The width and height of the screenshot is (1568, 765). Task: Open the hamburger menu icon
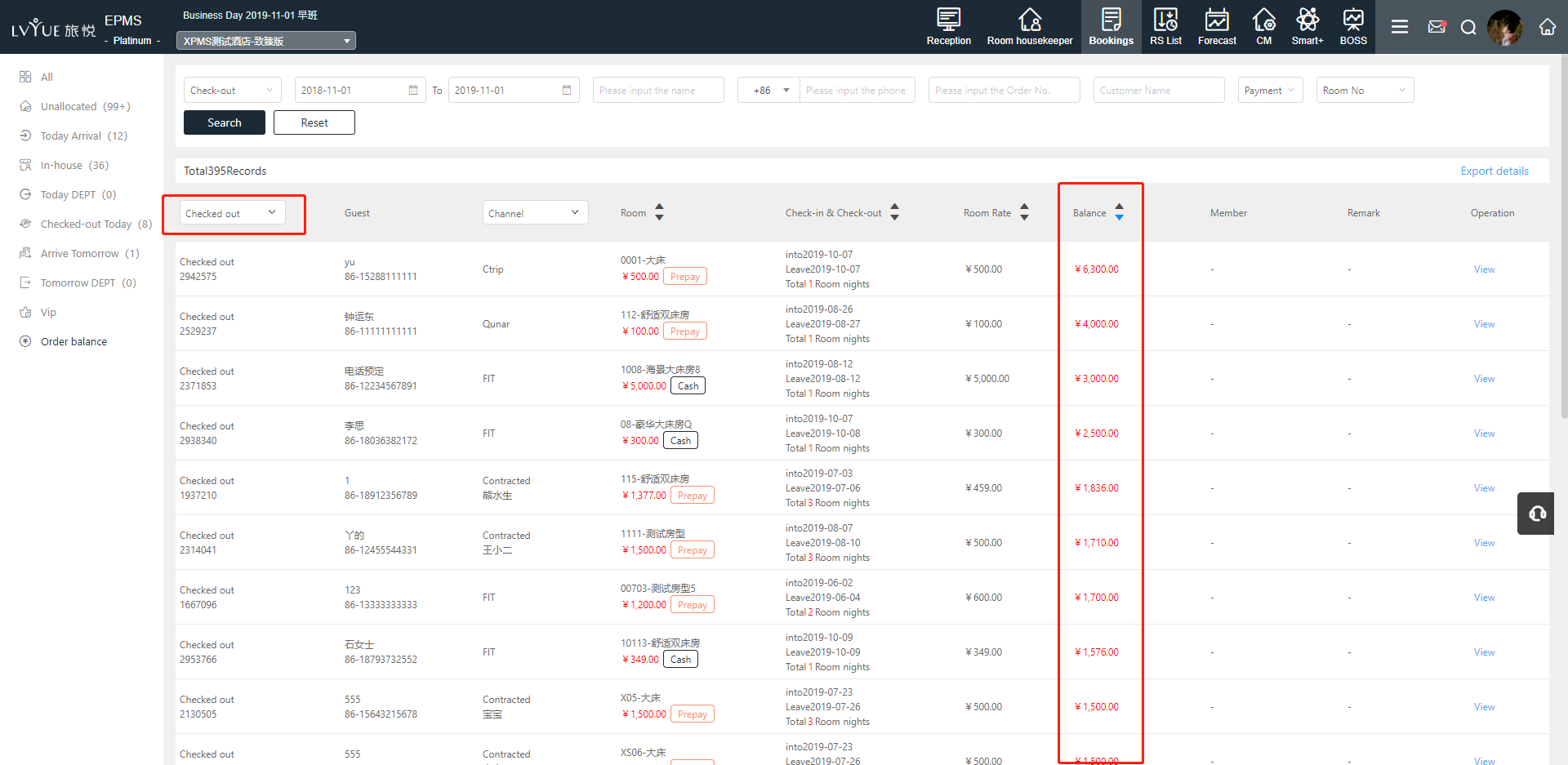[x=1399, y=27]
